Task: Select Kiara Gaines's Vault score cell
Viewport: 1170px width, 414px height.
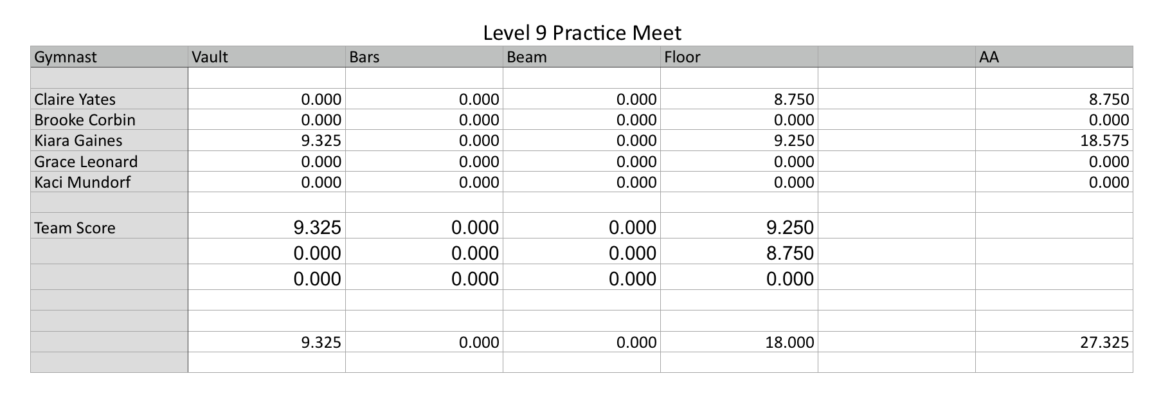Action: [x=266, y=141]
